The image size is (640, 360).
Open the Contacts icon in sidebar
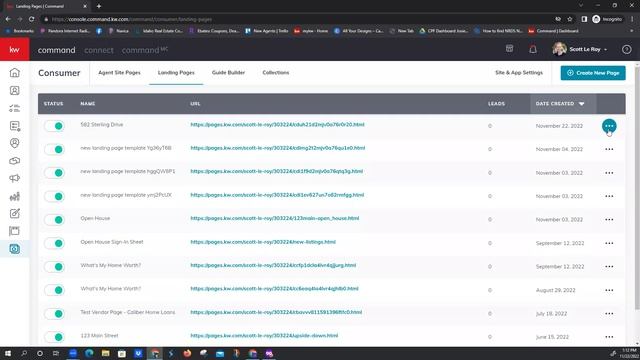tap(14, 91)
